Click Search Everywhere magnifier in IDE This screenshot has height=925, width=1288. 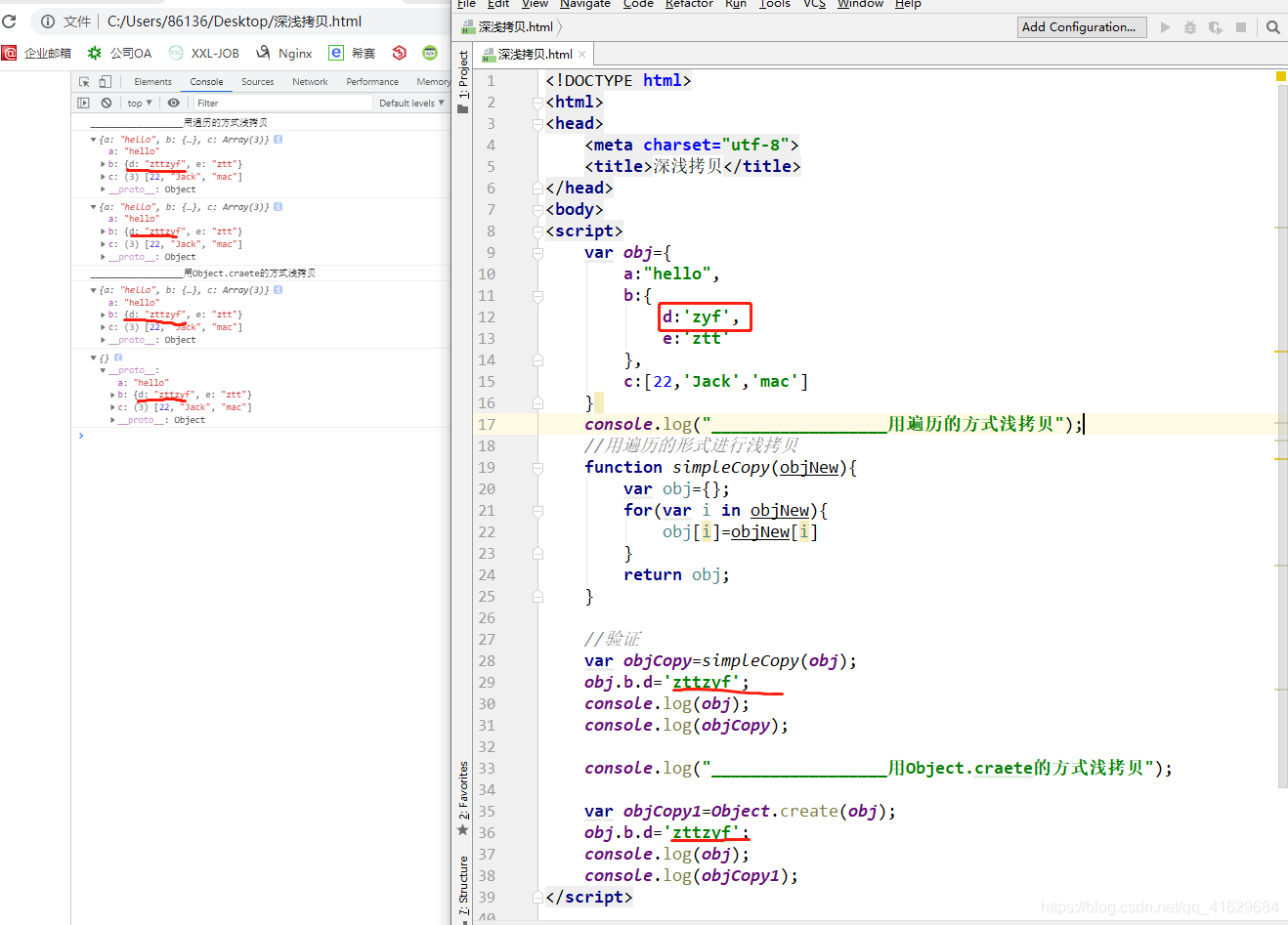tap(1272, 27)
